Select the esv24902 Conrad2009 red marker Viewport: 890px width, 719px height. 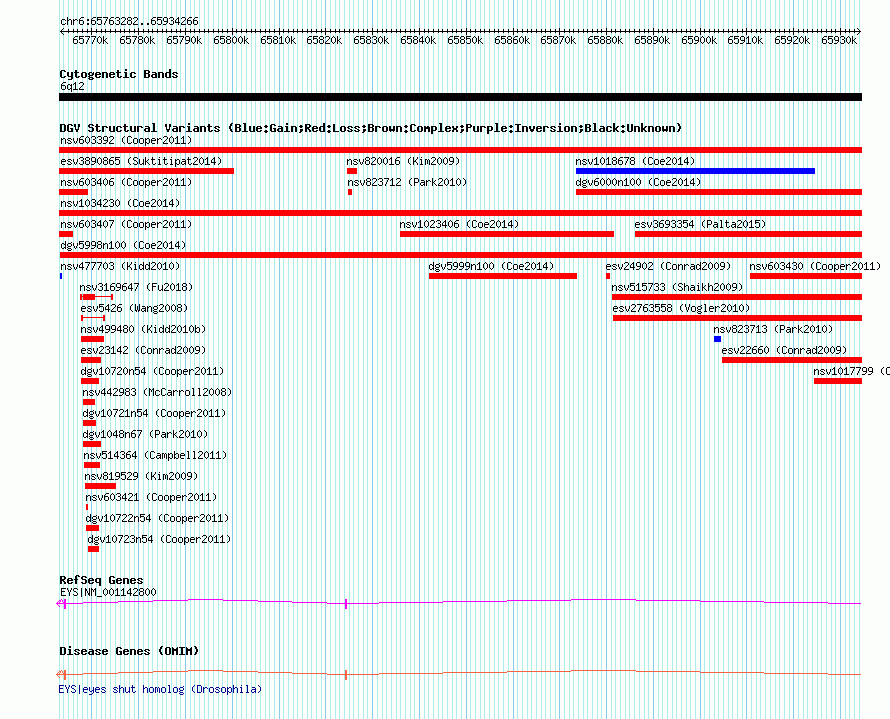click(x=608, y=276)
